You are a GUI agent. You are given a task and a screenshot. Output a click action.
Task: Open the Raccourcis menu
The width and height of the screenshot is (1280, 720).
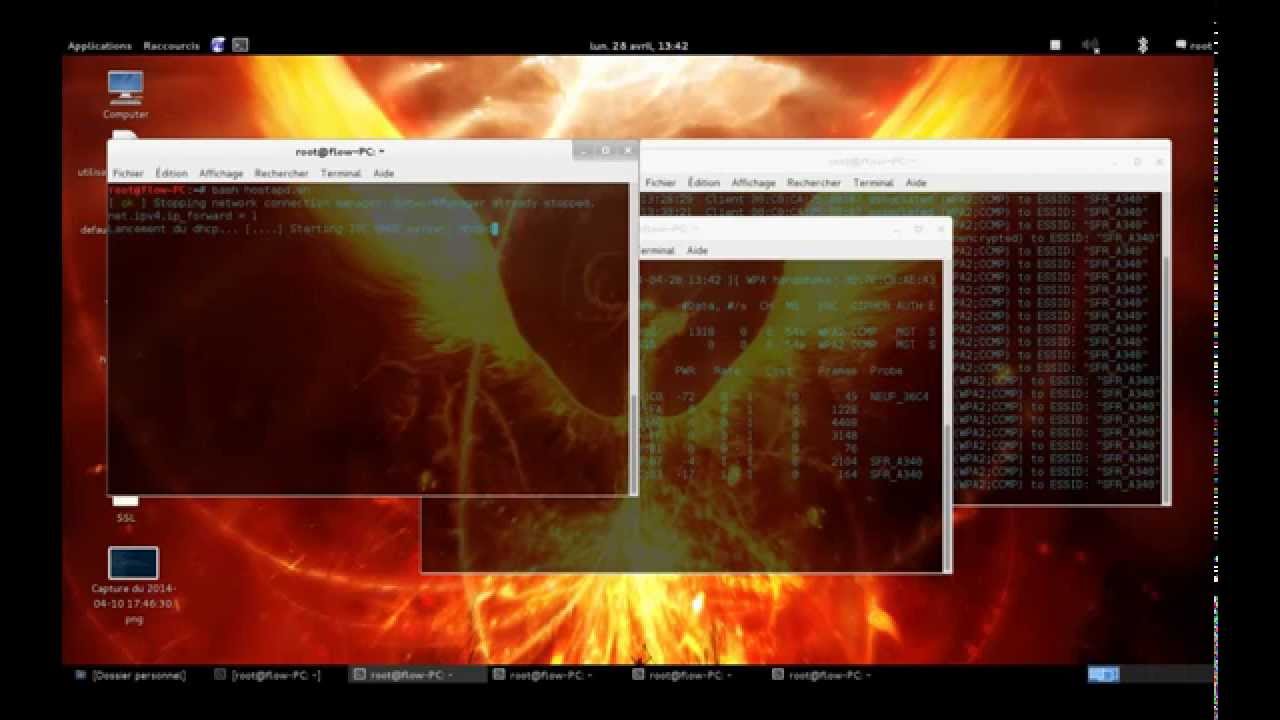pyautogui.click(x=171, y=46)
